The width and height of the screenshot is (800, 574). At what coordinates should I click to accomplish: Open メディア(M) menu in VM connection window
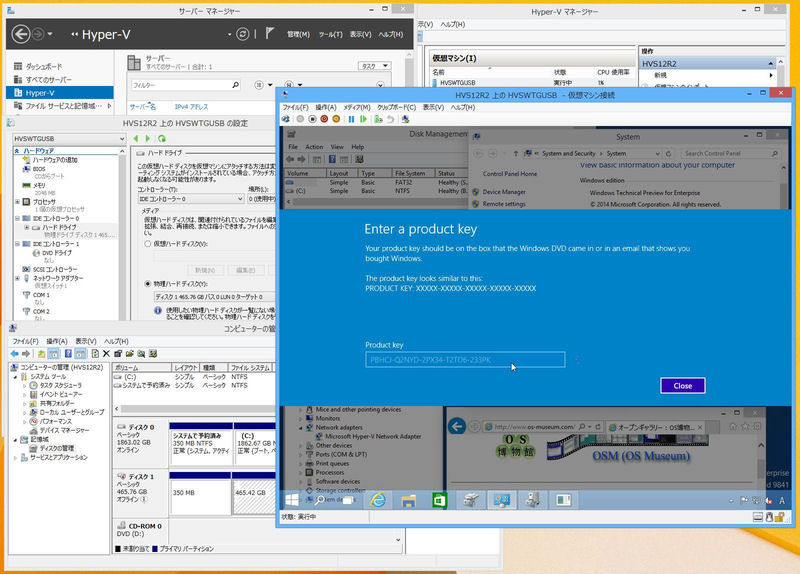[357, 107]
